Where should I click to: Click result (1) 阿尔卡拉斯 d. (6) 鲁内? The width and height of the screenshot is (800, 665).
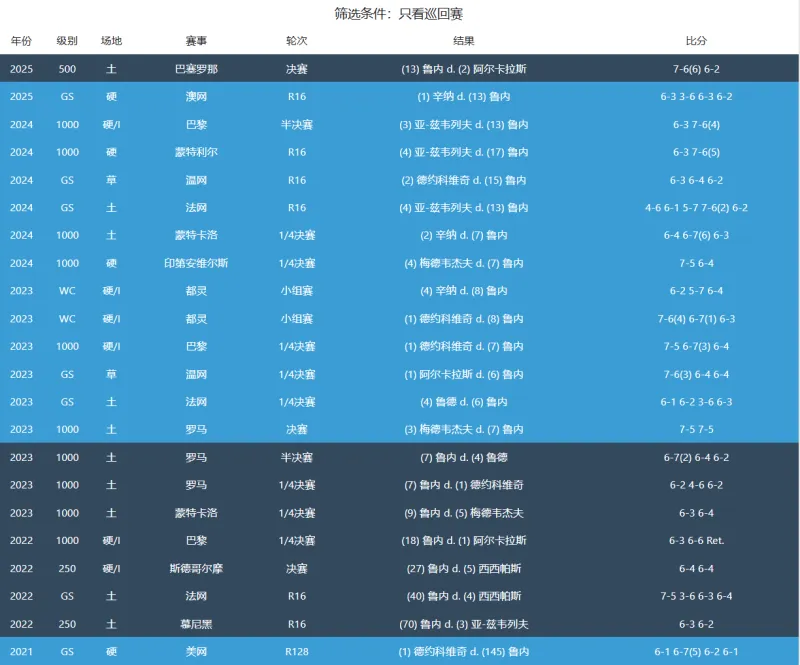(x=464, y=375)
